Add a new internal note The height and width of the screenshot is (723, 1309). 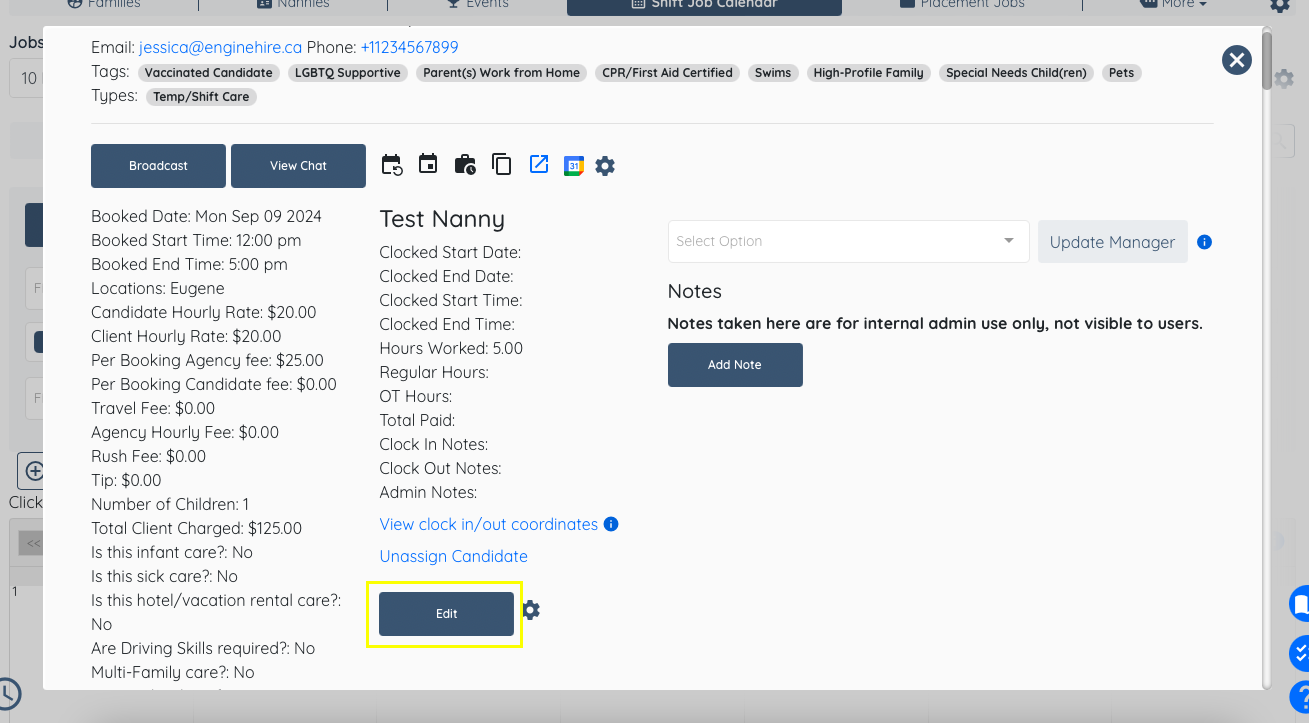(735, 365)
